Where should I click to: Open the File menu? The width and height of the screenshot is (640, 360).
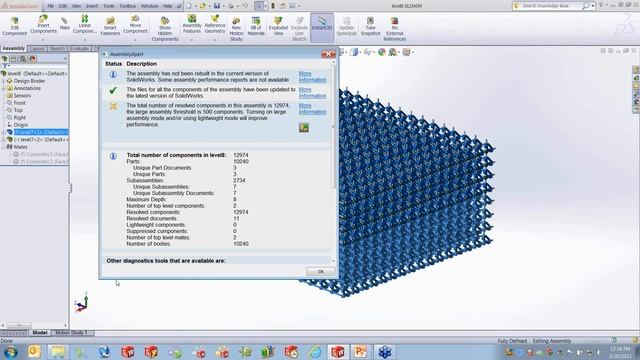pos(51,6)
